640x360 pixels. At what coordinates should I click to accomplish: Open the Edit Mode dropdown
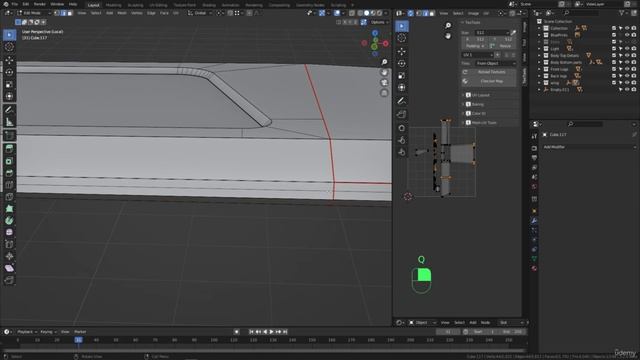pos(33,13)
